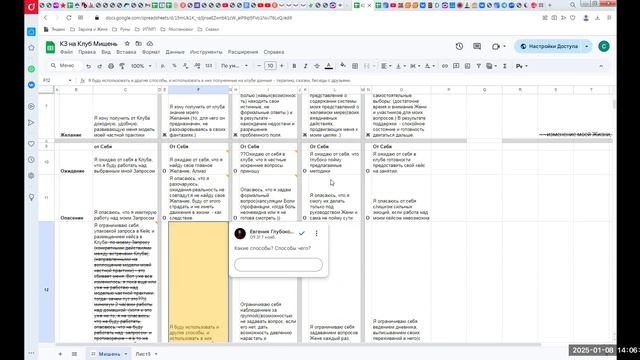Increase decimal places in toolbar
Viewport: 640px width, 360px height.
(x=197, y=66)
